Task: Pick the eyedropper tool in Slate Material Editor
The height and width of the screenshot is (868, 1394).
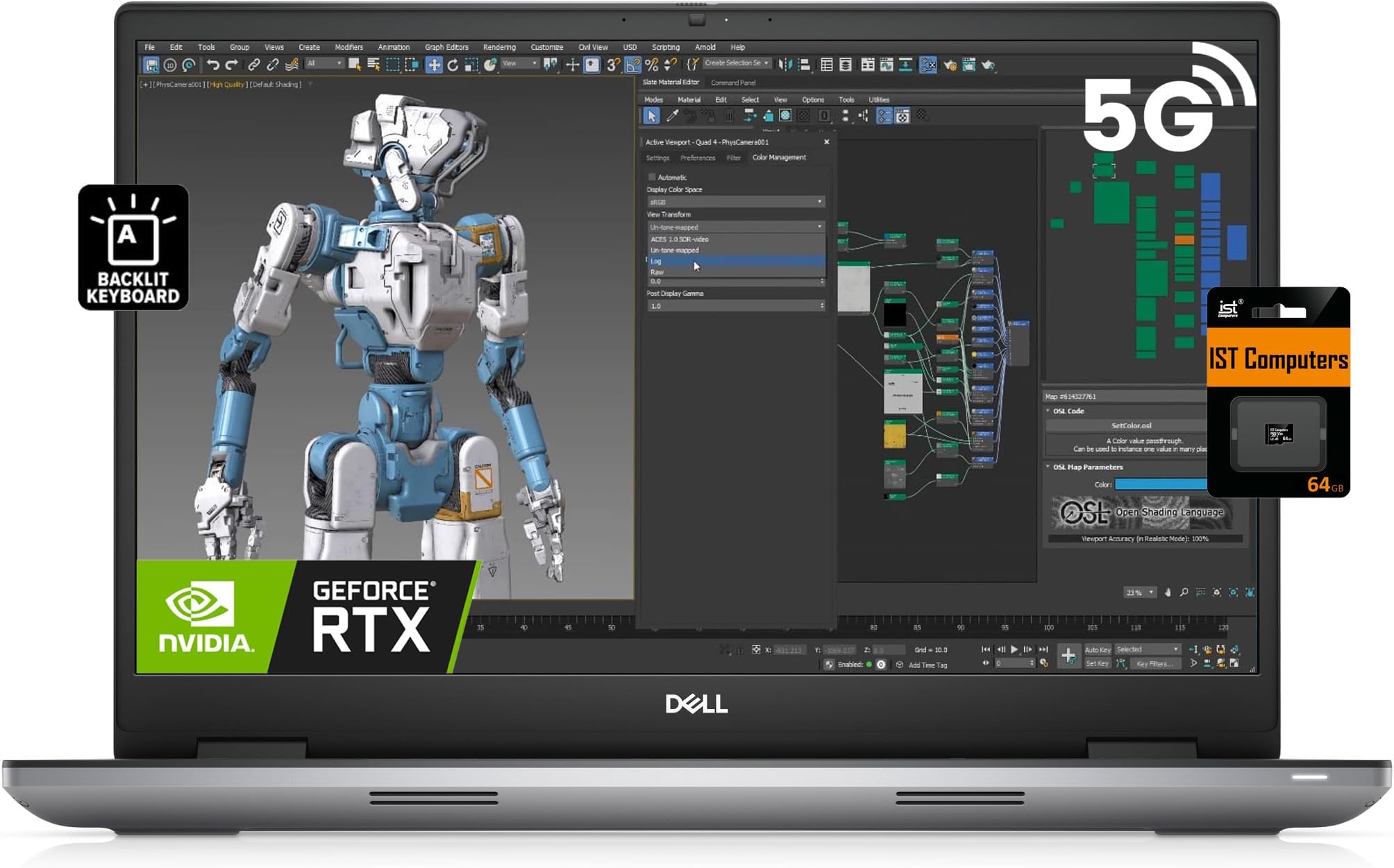Action: tap(673, 116)
